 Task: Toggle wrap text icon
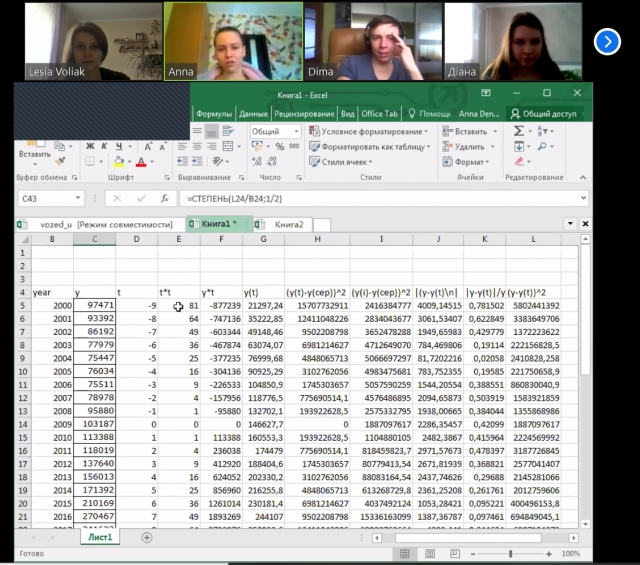[228, 131]
